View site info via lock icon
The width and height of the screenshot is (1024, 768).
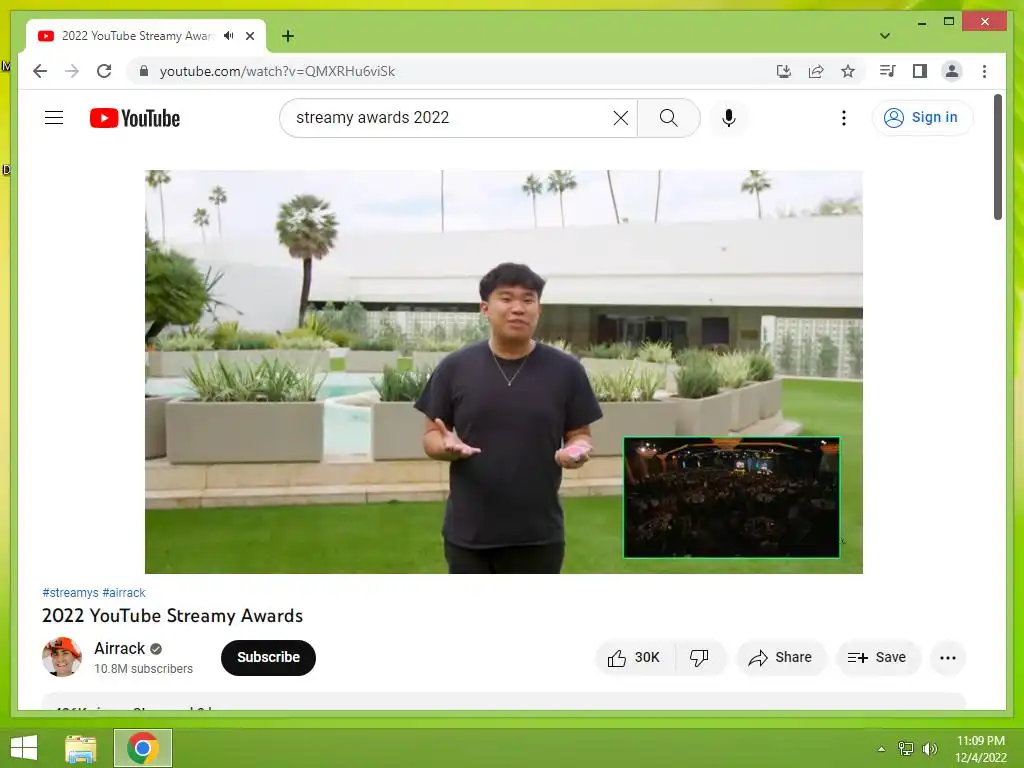coord(144,71)
